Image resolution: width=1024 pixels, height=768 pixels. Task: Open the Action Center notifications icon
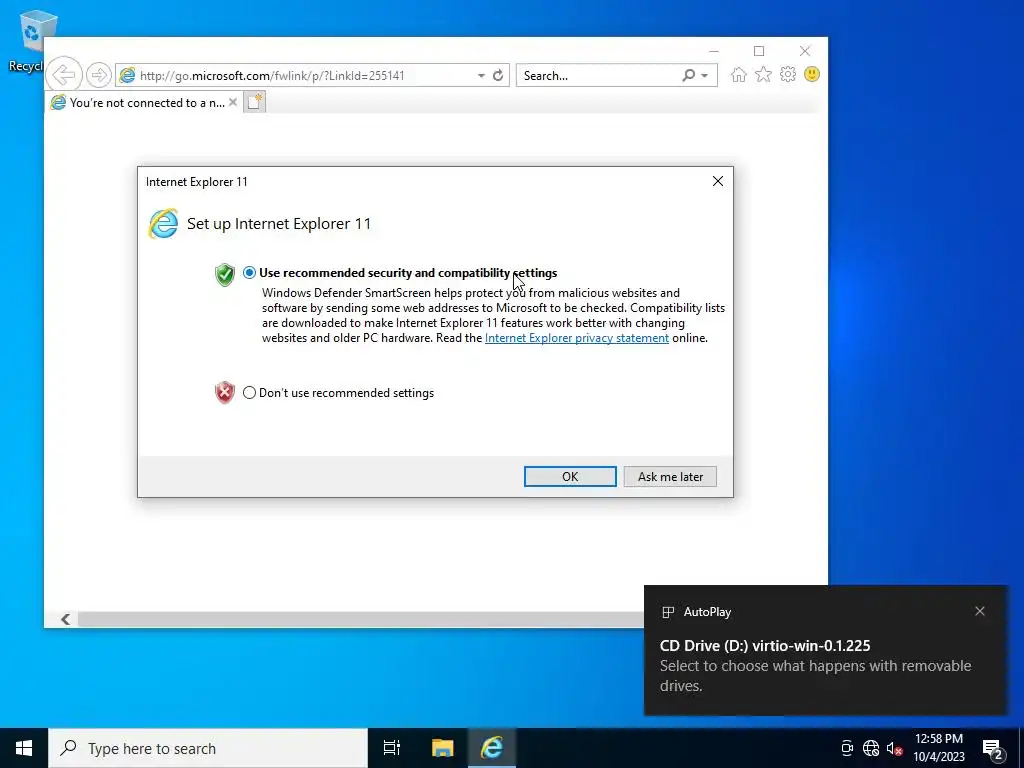(x=993, y=748)
